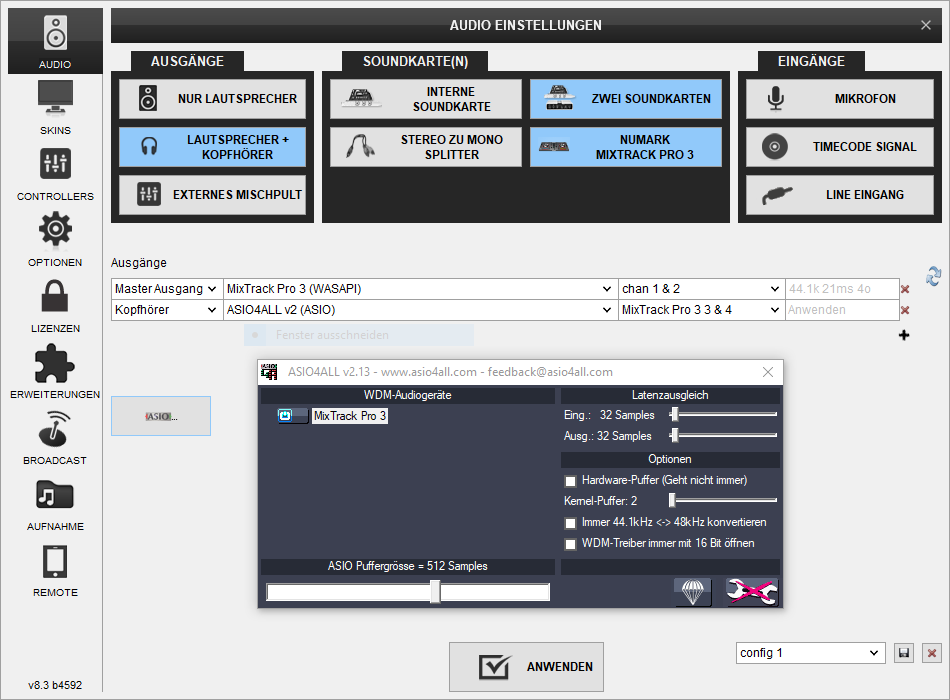Choose Interne Soundkarte option
950x700 pixels.
(x=425, y=99)
